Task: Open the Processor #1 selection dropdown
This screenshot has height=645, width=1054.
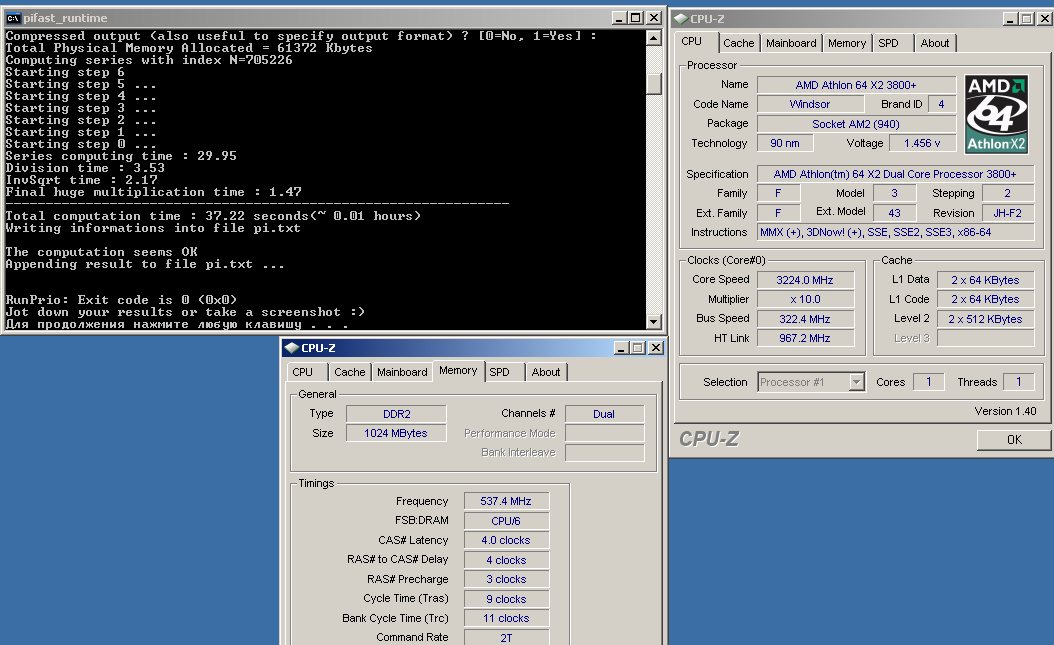Action: (856, 382)
